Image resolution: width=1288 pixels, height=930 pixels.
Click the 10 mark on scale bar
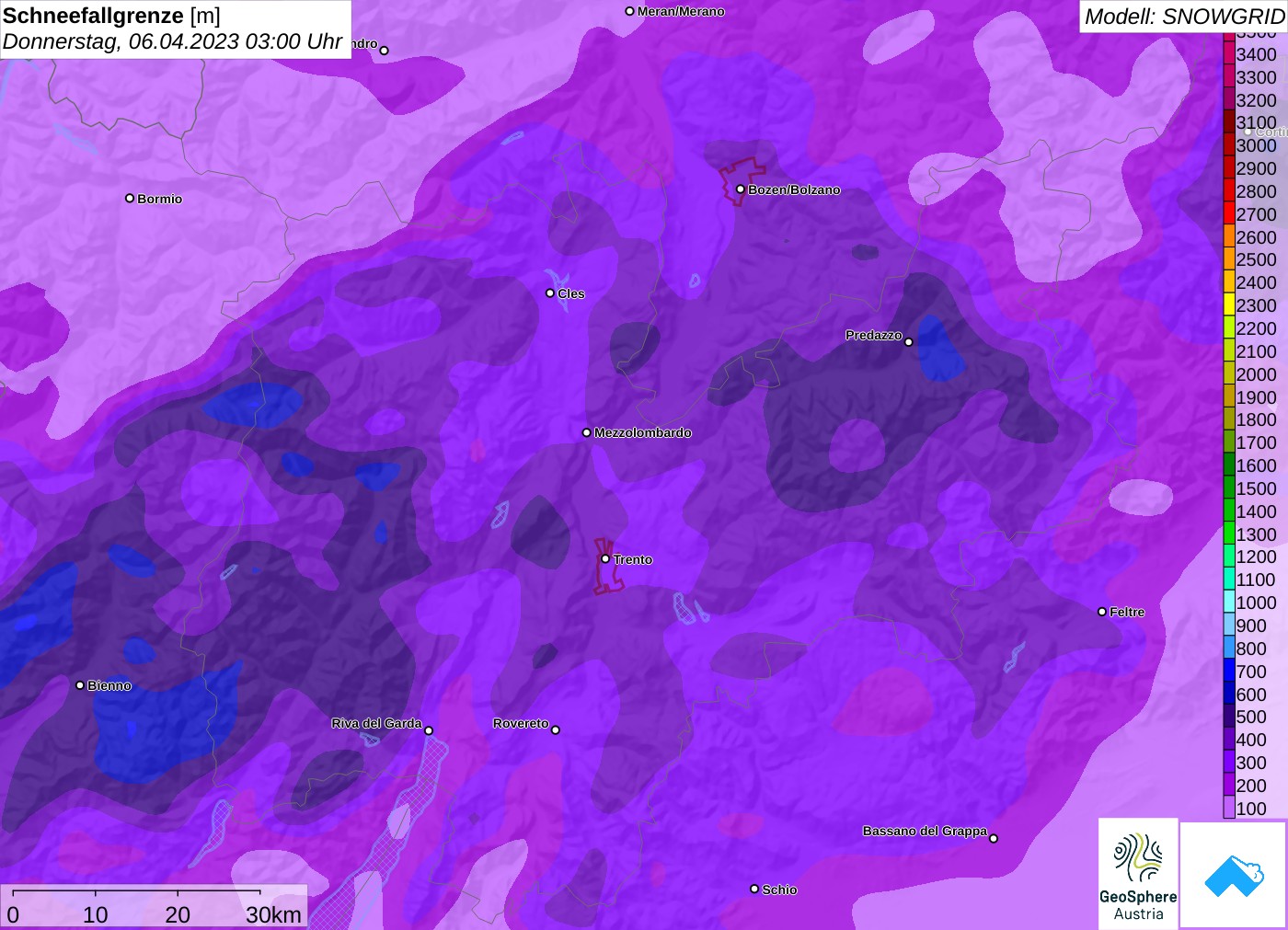96,914
